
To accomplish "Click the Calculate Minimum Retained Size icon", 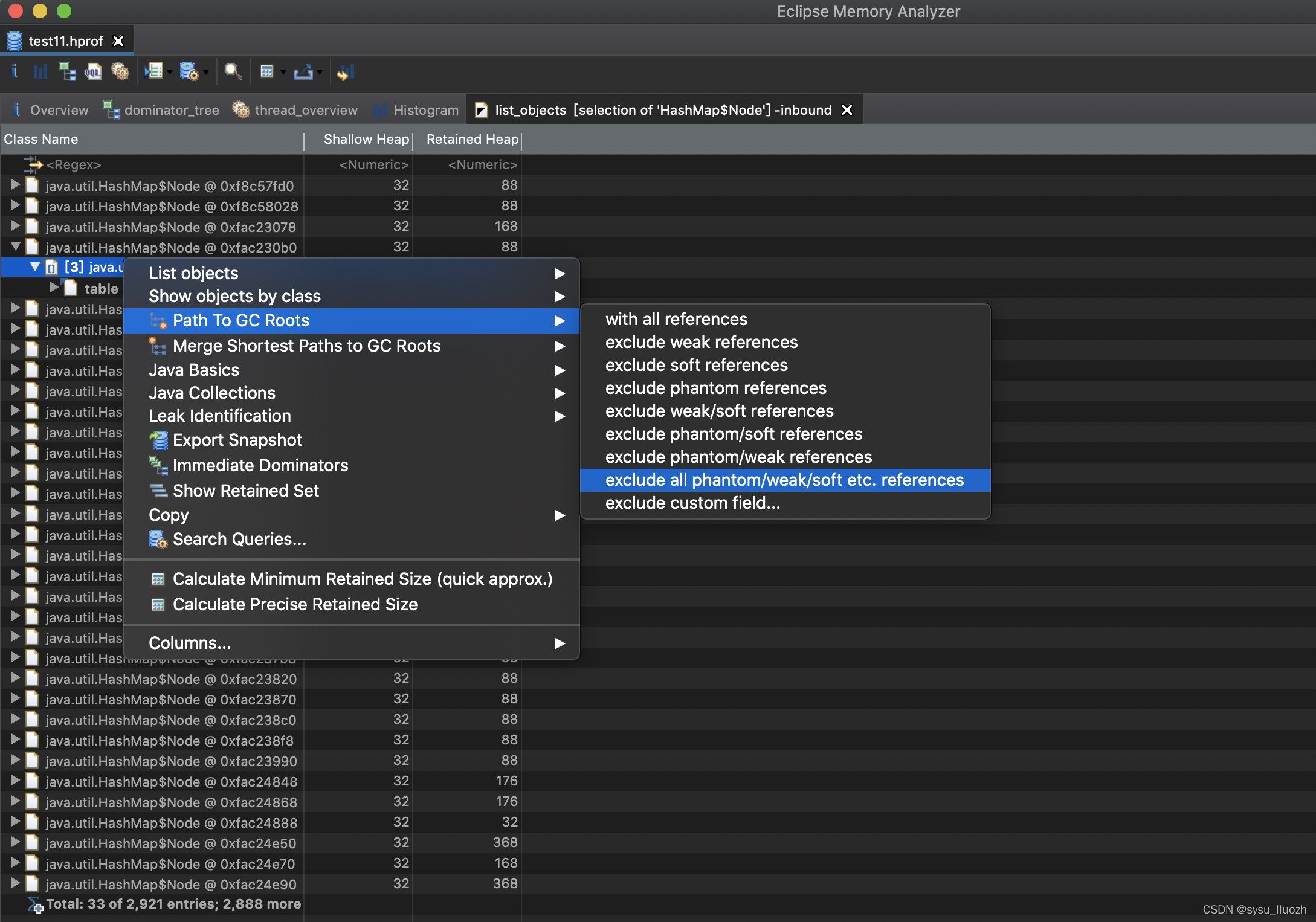I will (158, 579).
